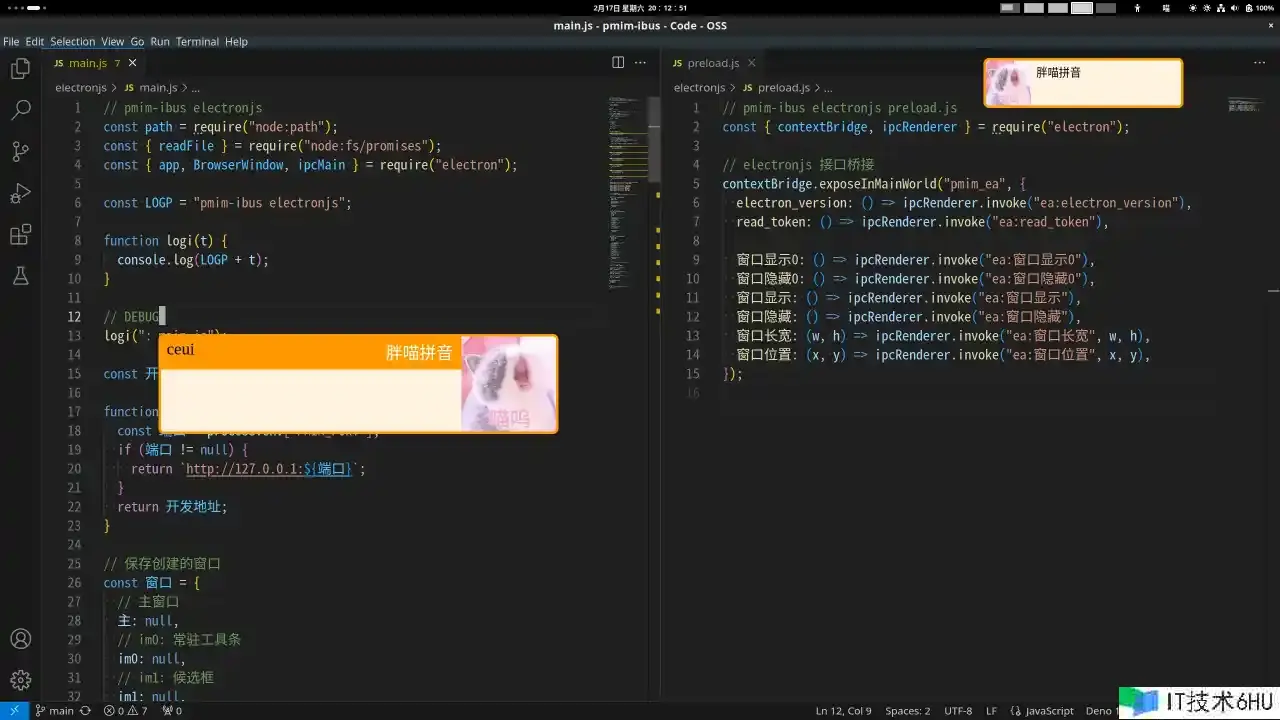Open the Testing flask icon view

[x=20, y=276]
